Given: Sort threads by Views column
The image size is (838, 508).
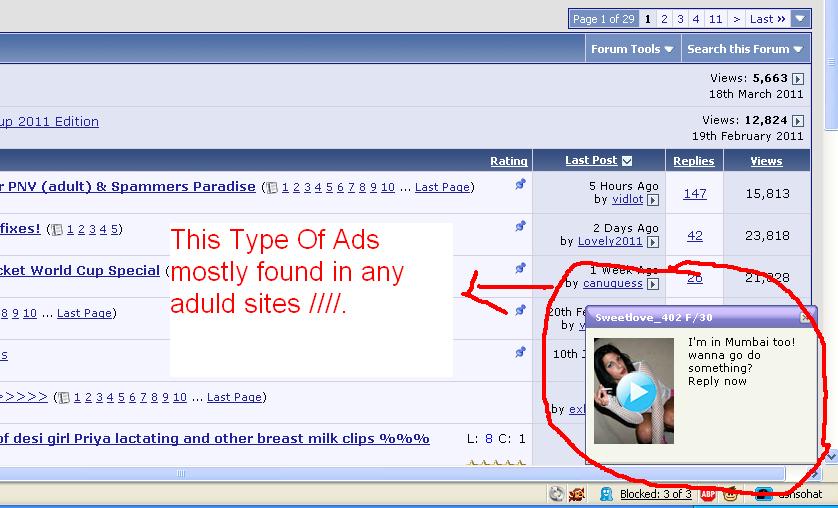Looking at the screenshot, I should (x=766, y=161).
